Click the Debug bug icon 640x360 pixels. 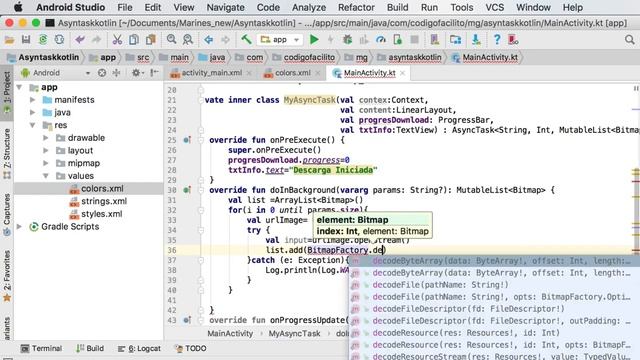tap(347, 40)
